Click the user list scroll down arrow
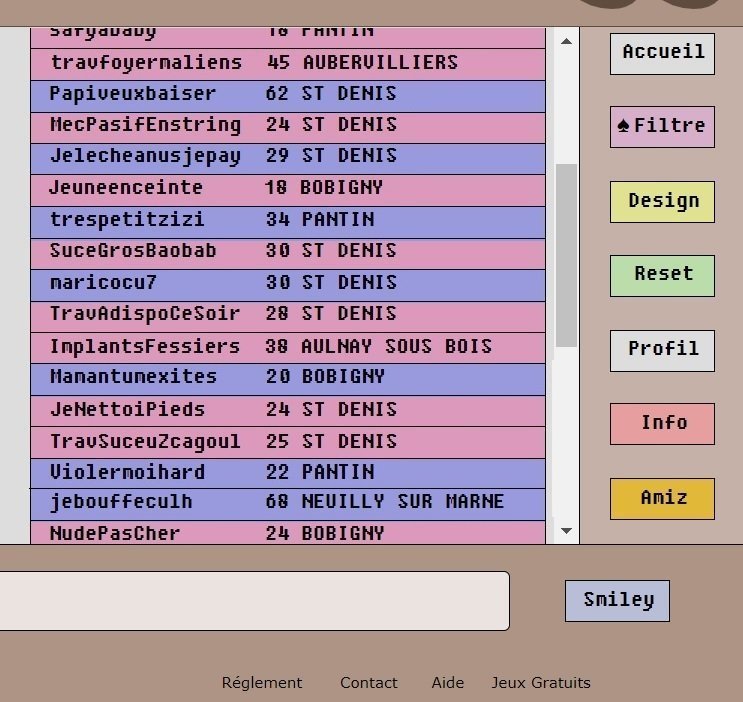This screenshot has width=743, height=702. pos(566,531)
